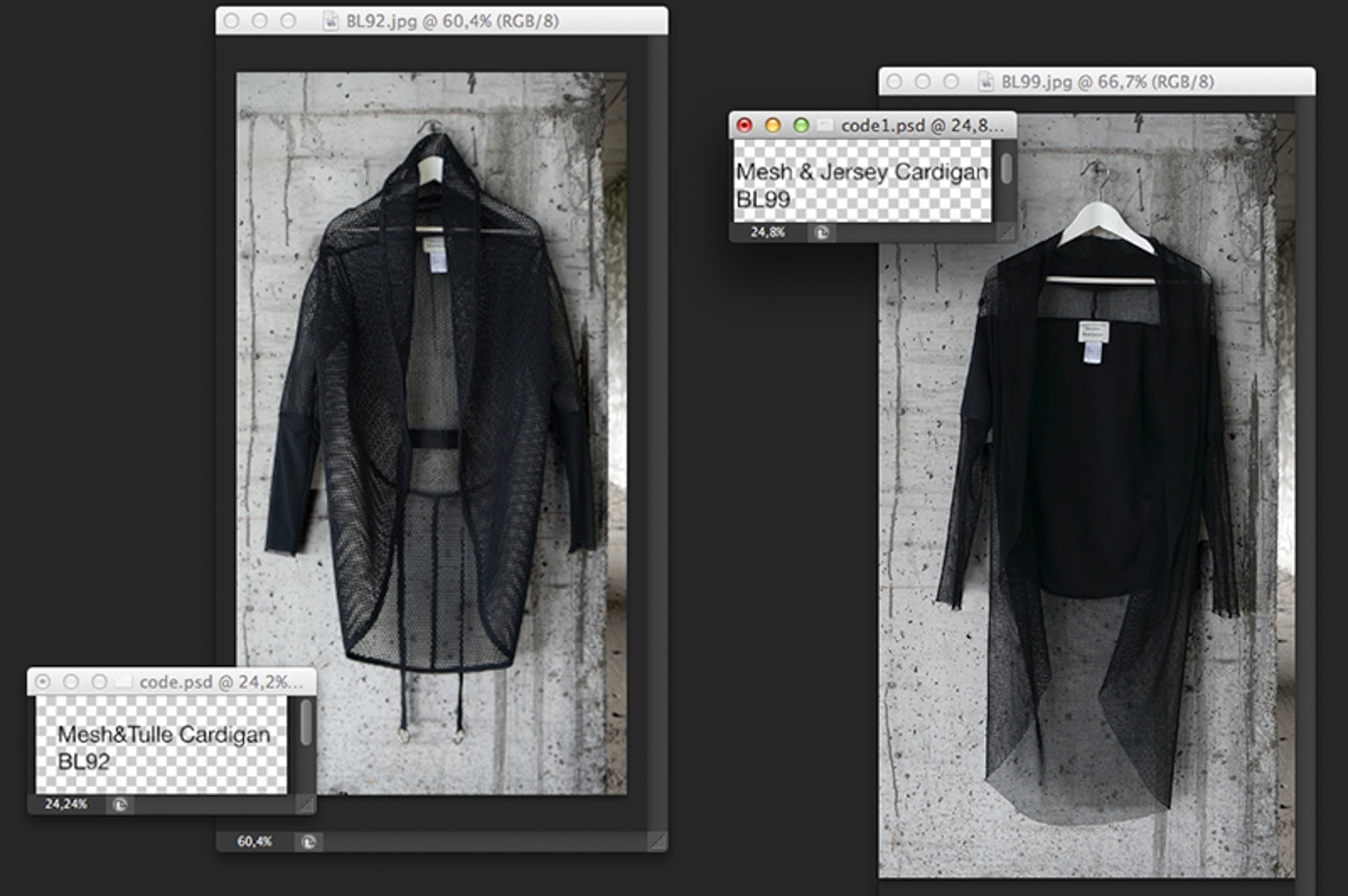Click the green zoom button on code1.psd
The width and height of the screenshot is (1348, 896).
[801, 125]
